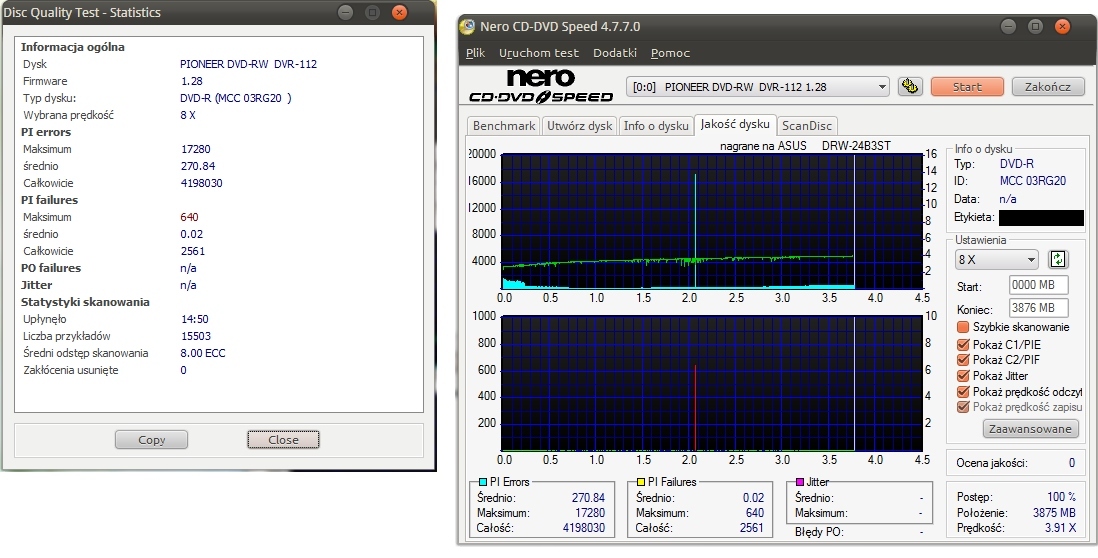Switch to the Utwórz dysk tab

coord(579,126)
